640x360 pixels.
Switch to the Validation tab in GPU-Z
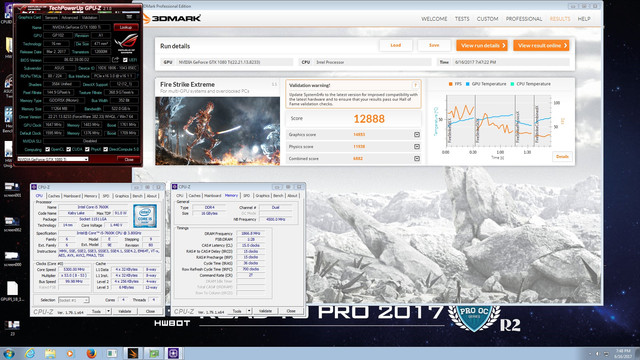[89, 18]
